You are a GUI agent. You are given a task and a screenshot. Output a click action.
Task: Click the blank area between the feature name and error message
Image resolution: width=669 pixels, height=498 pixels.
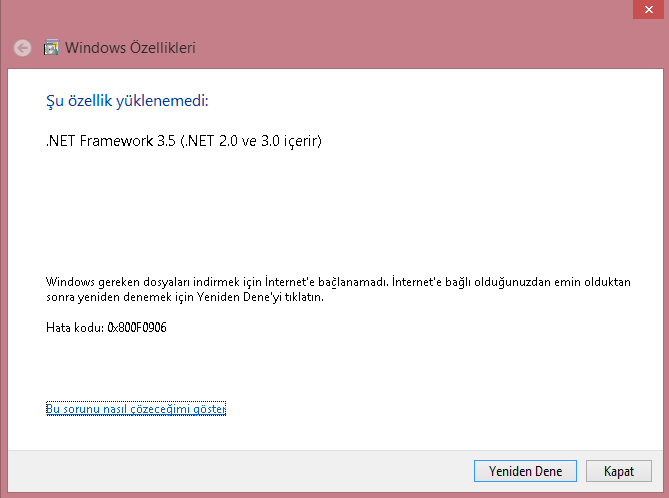click(330, 210)
